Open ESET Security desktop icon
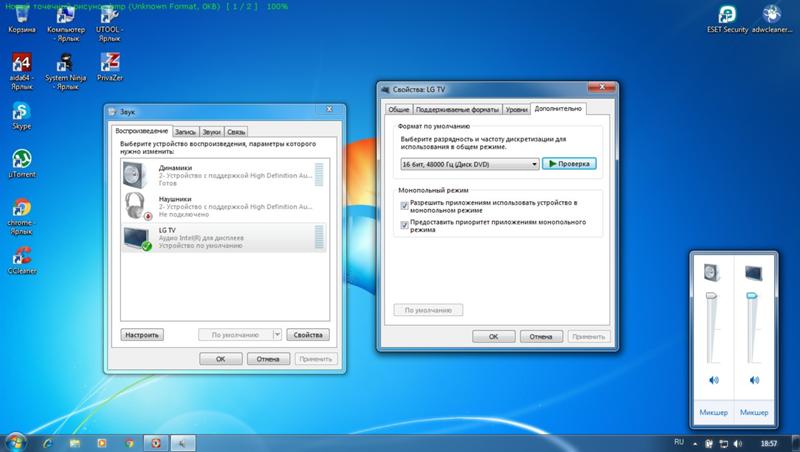Image resolution: width=800 pixels, height=452 pixels. tap(727, 19)
